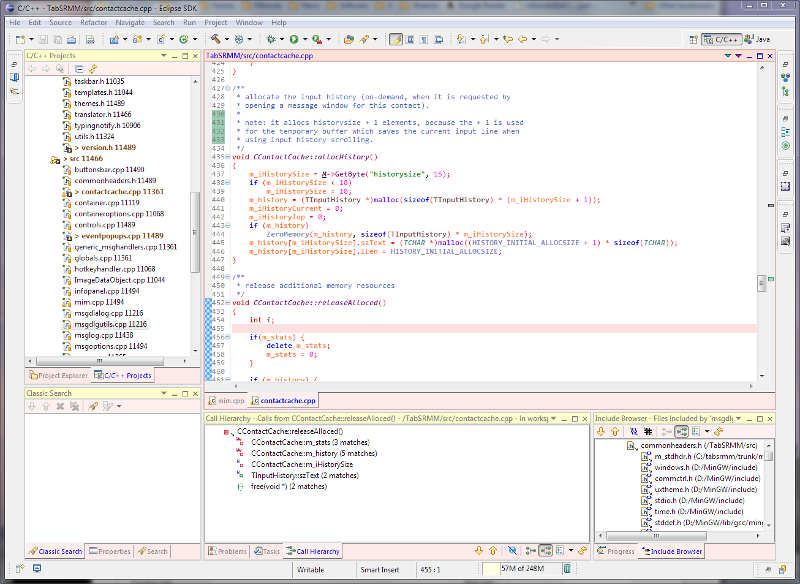800x584 pixels.
Task: Switch to the mim.cpp editor tab
Action: 227,401
